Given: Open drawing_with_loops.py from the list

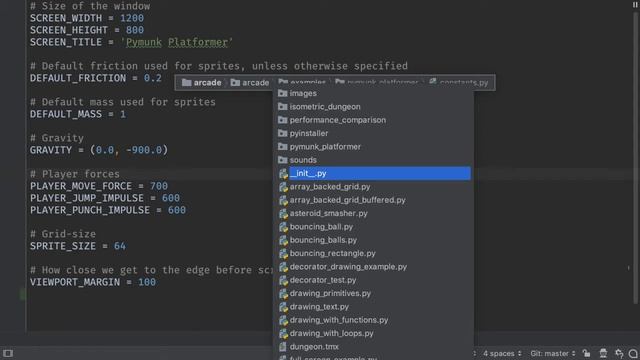Looking at the screenshot, I should coord(373,333).
